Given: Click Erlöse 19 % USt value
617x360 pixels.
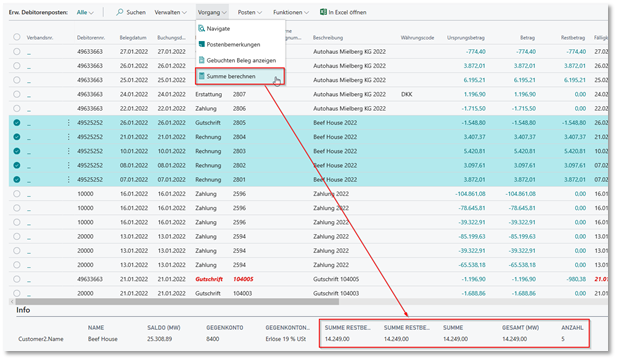Looking at the screenshot, I should 286,339.
